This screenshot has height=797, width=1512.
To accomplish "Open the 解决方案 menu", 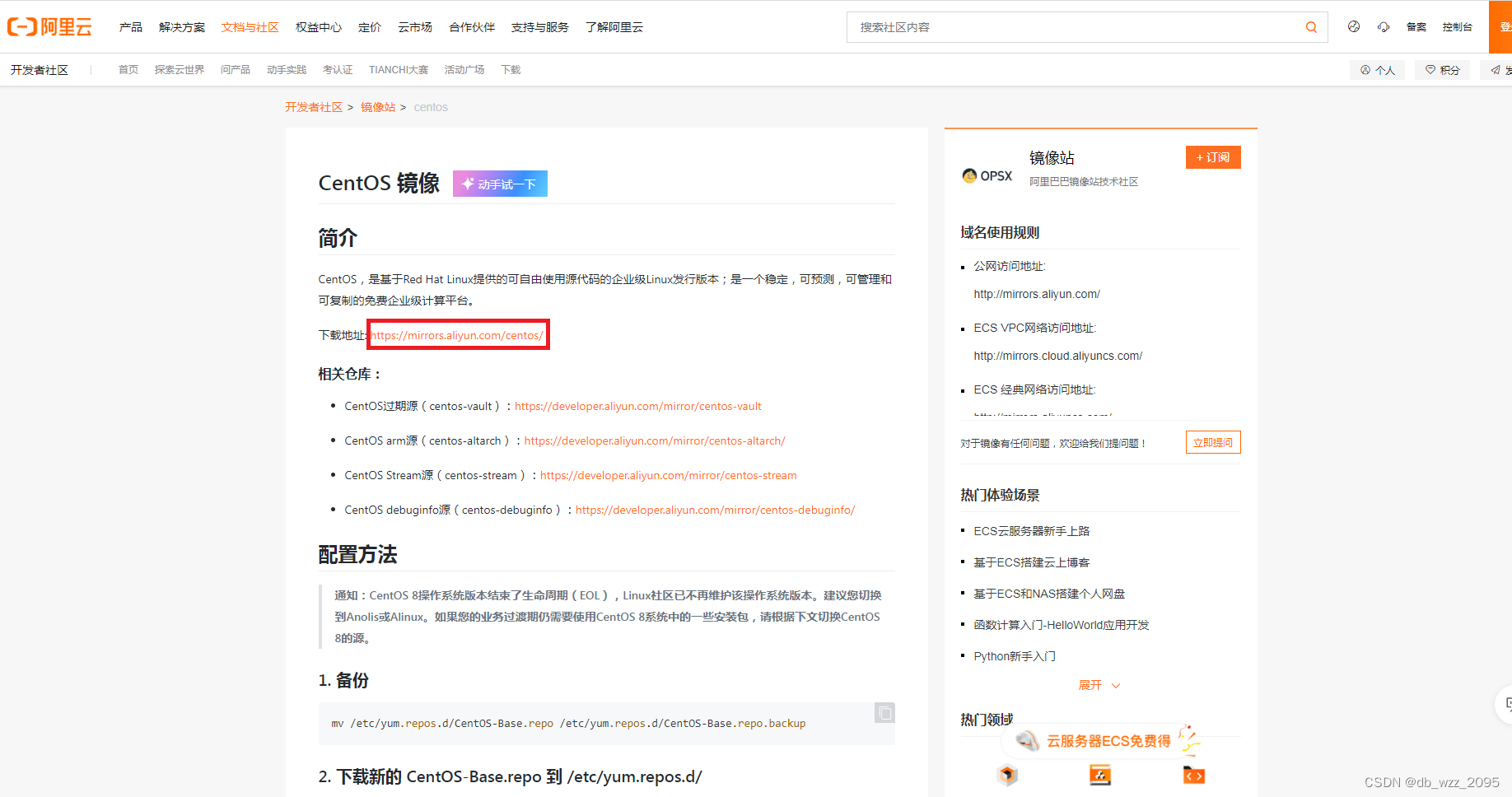I will click(182, 27).
